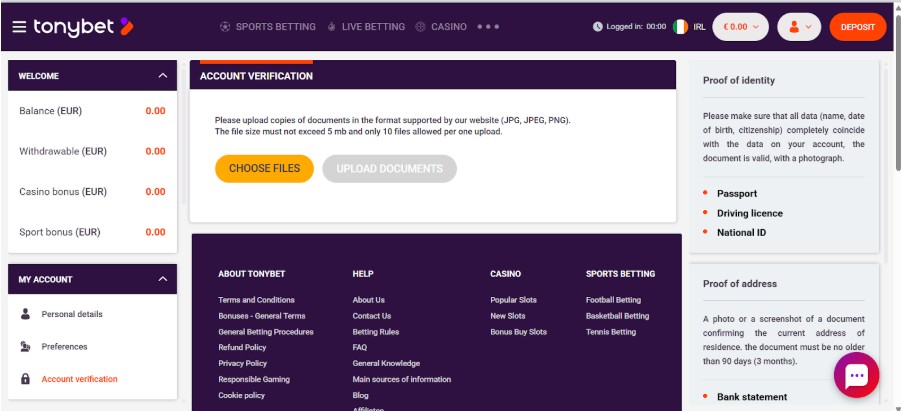This screenshot has width=901, height=411.
Task: Open the hamburger menu icon
Action: tap(19, 26)
